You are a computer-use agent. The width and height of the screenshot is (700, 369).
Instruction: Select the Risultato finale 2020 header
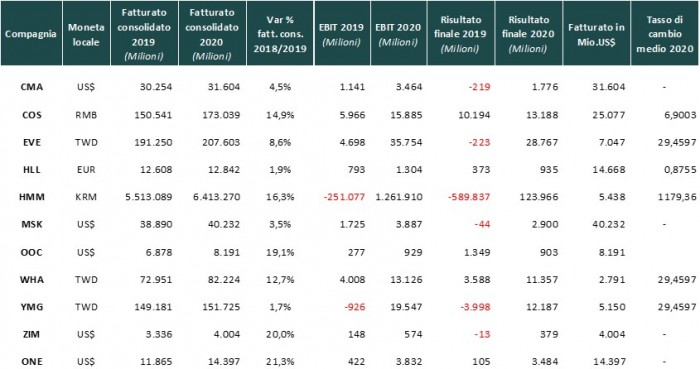[x=529, y=33]
